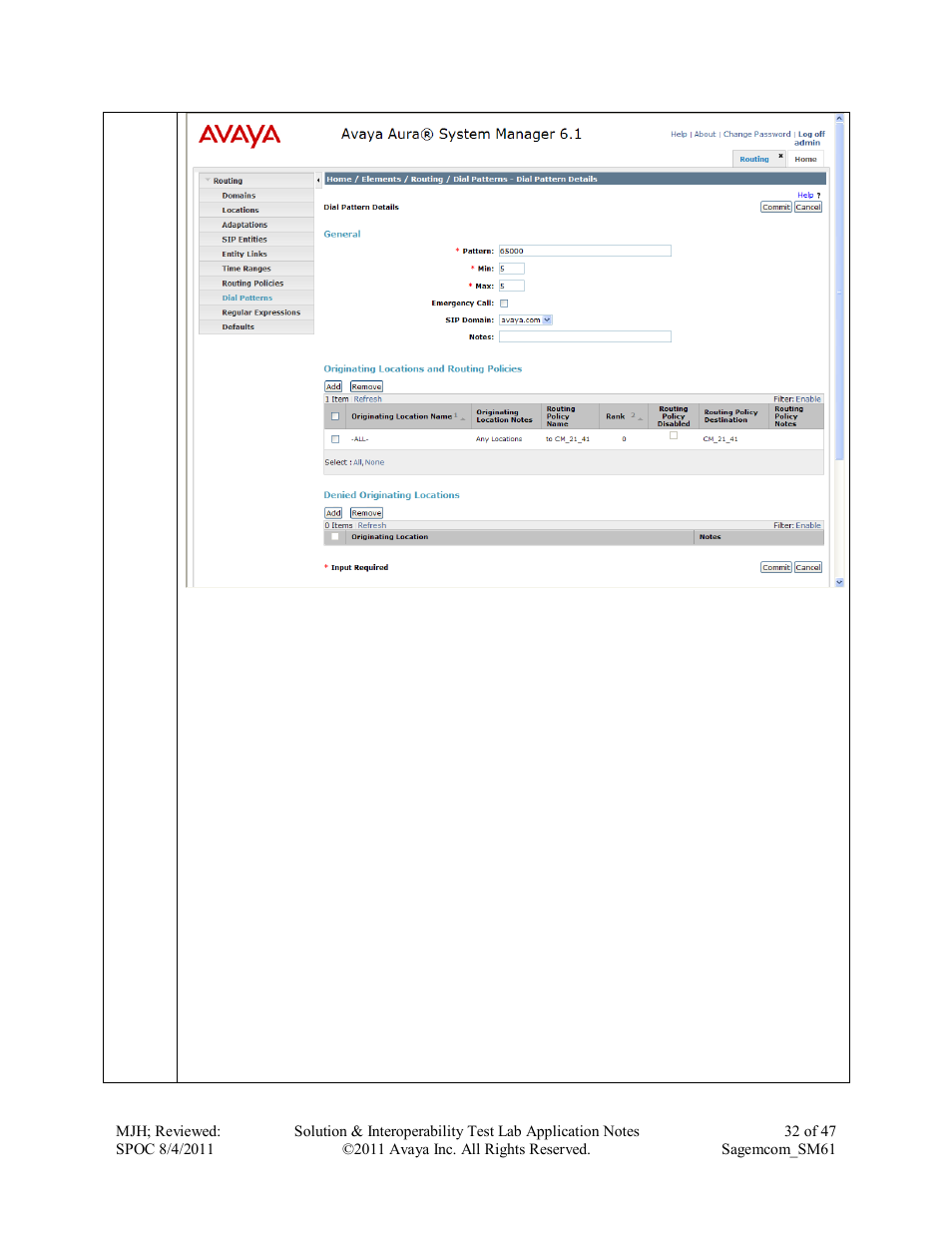Open Entity Links in routing menu
952x1233 pixels.
pos(244,254)
